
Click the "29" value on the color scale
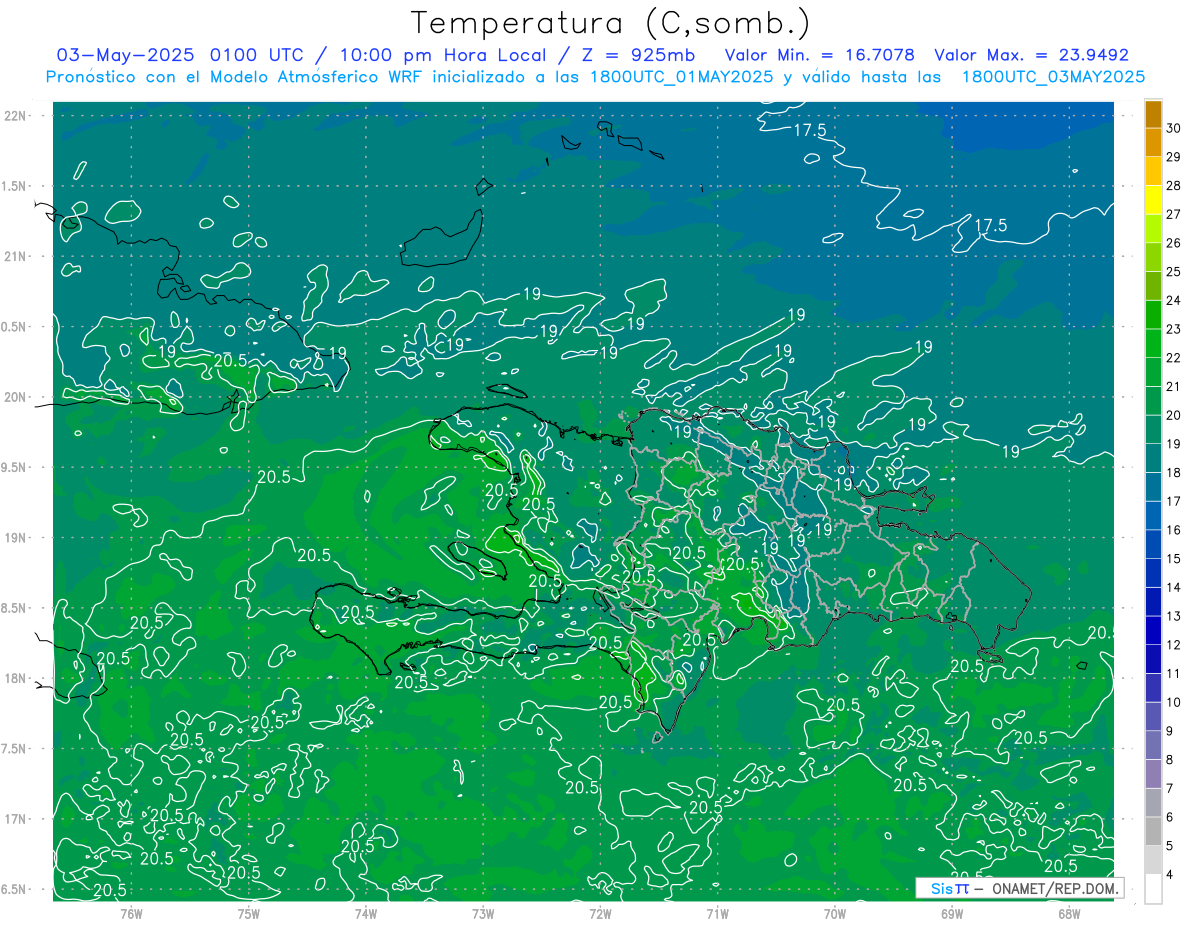click(x=1173, y=157)
